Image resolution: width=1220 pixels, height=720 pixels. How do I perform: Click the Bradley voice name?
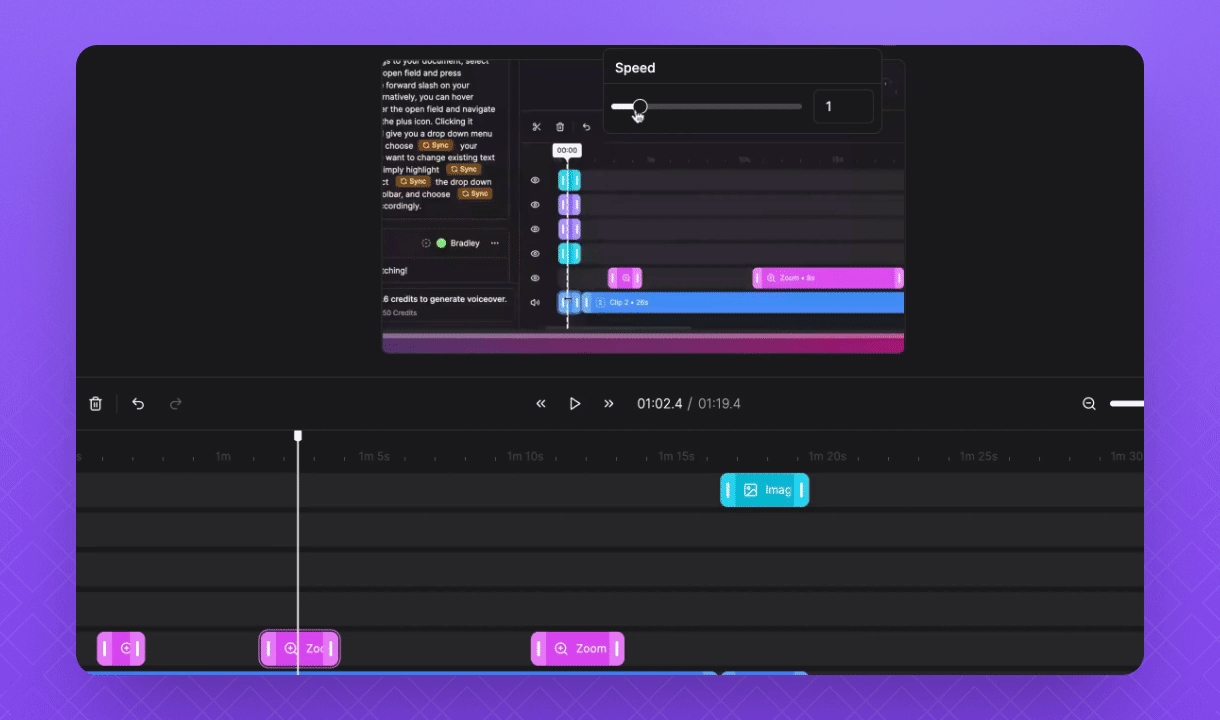pos(465,243)
